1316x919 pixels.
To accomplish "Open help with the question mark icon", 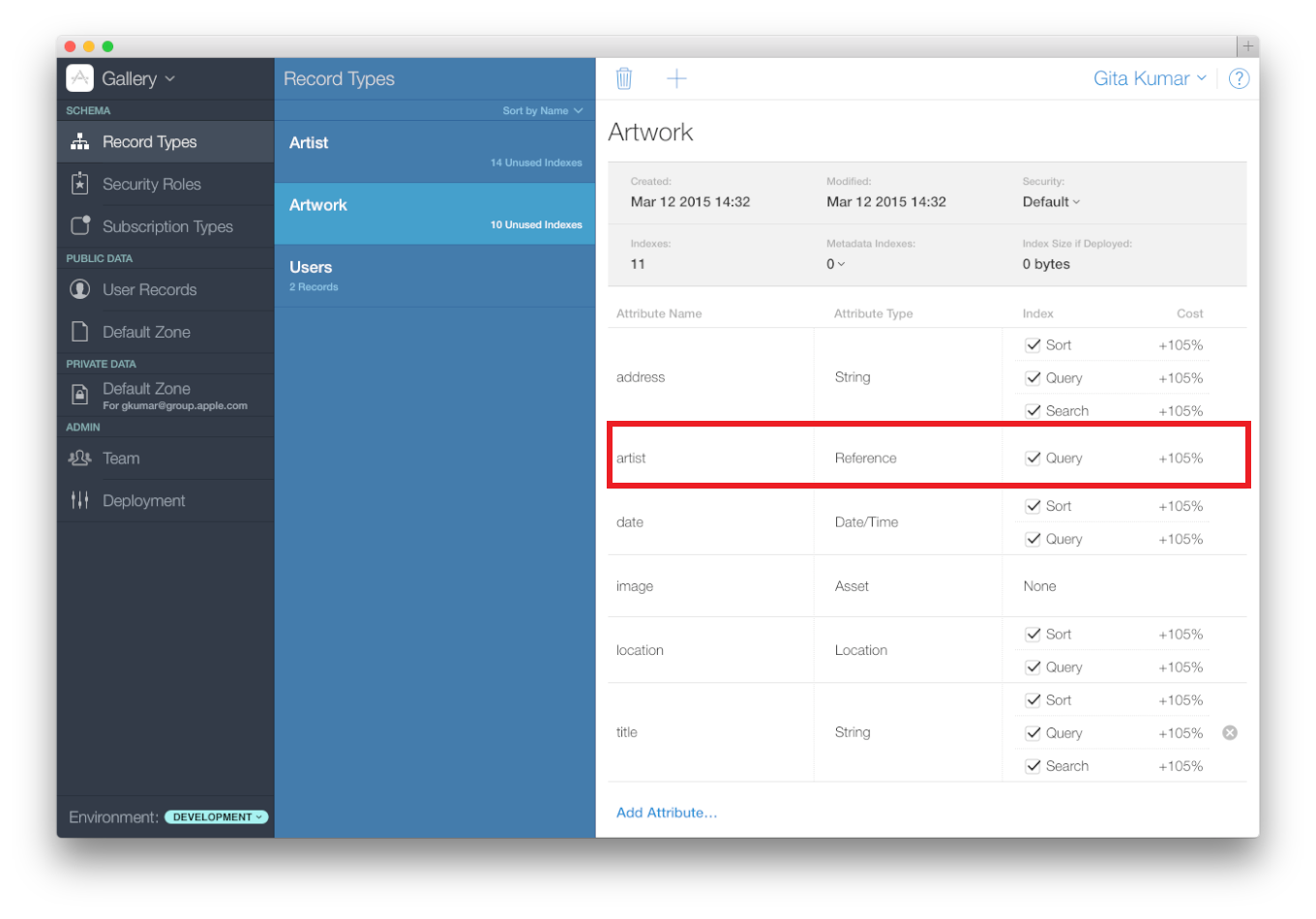I will click(1238, 78).
